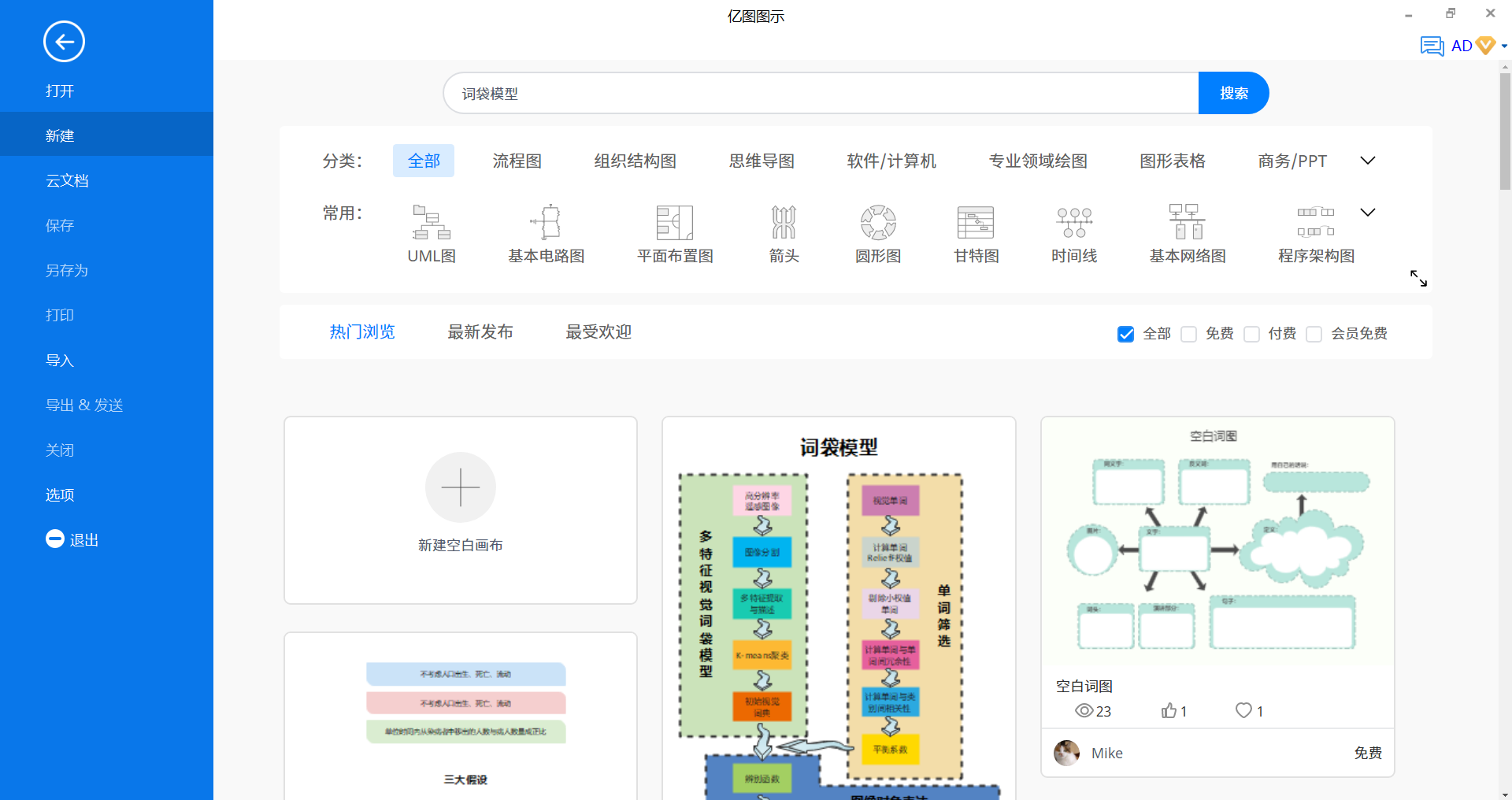Screen dimensions: 1512x800
Task: Switch to the 最受欢迎 tab
Action: (598, 332)
